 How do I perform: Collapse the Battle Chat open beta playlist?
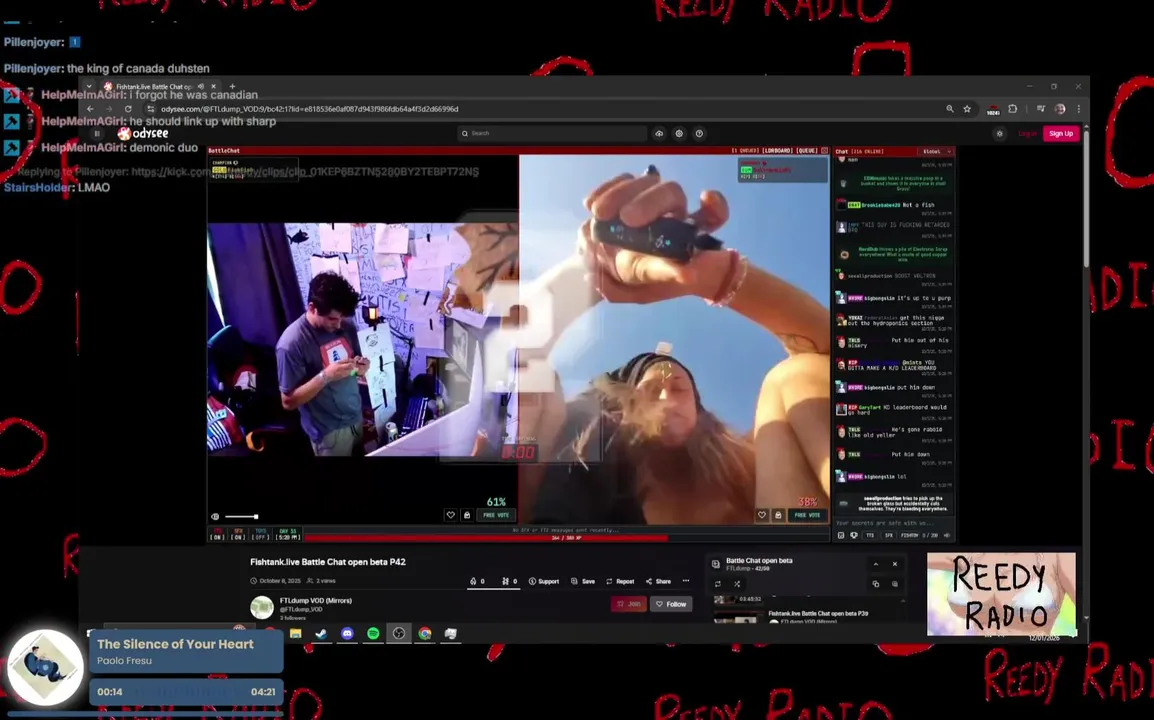(876, 564)
